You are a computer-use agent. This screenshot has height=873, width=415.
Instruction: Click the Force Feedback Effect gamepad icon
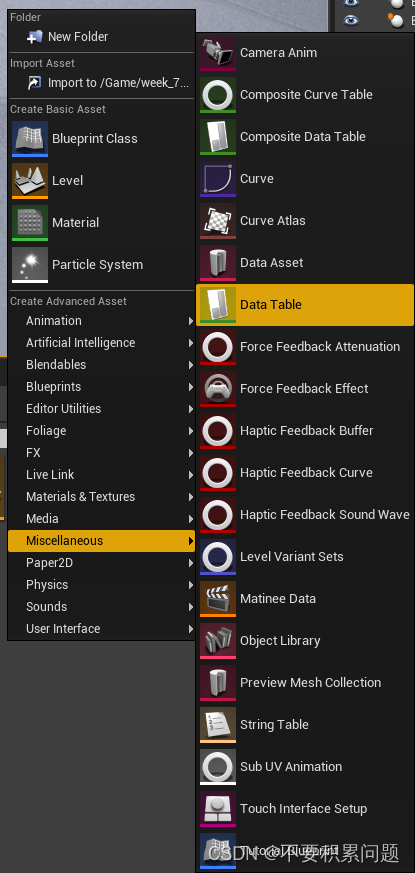click(218, 389)
